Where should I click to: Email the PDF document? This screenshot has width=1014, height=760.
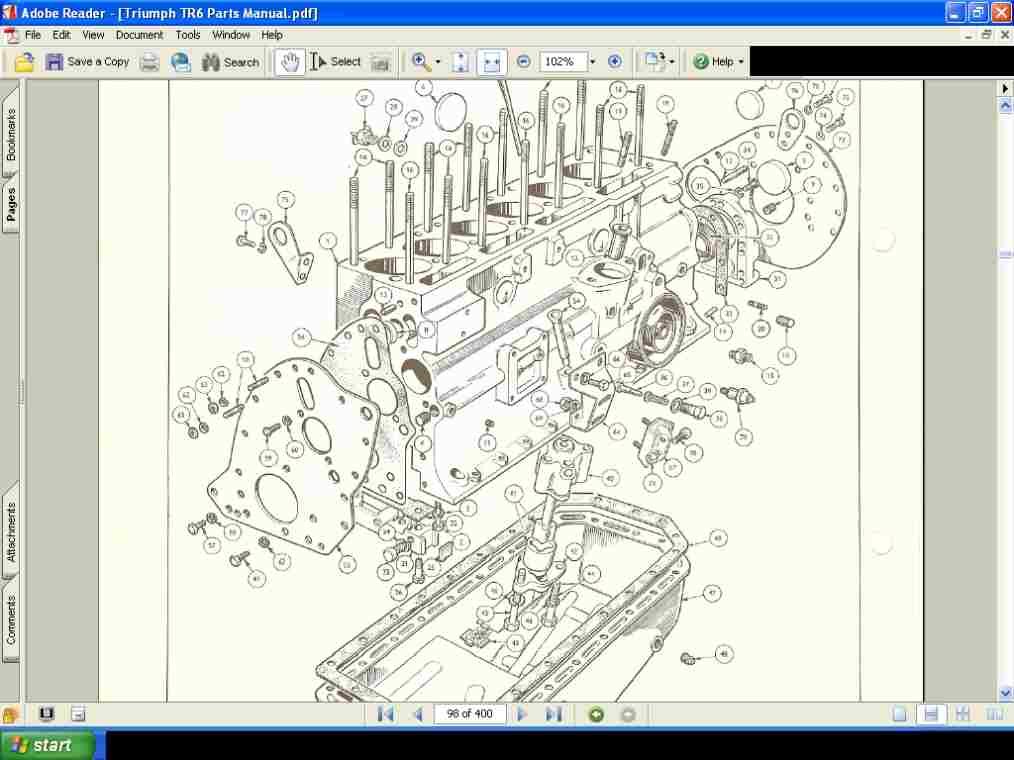tap(180, 61)
